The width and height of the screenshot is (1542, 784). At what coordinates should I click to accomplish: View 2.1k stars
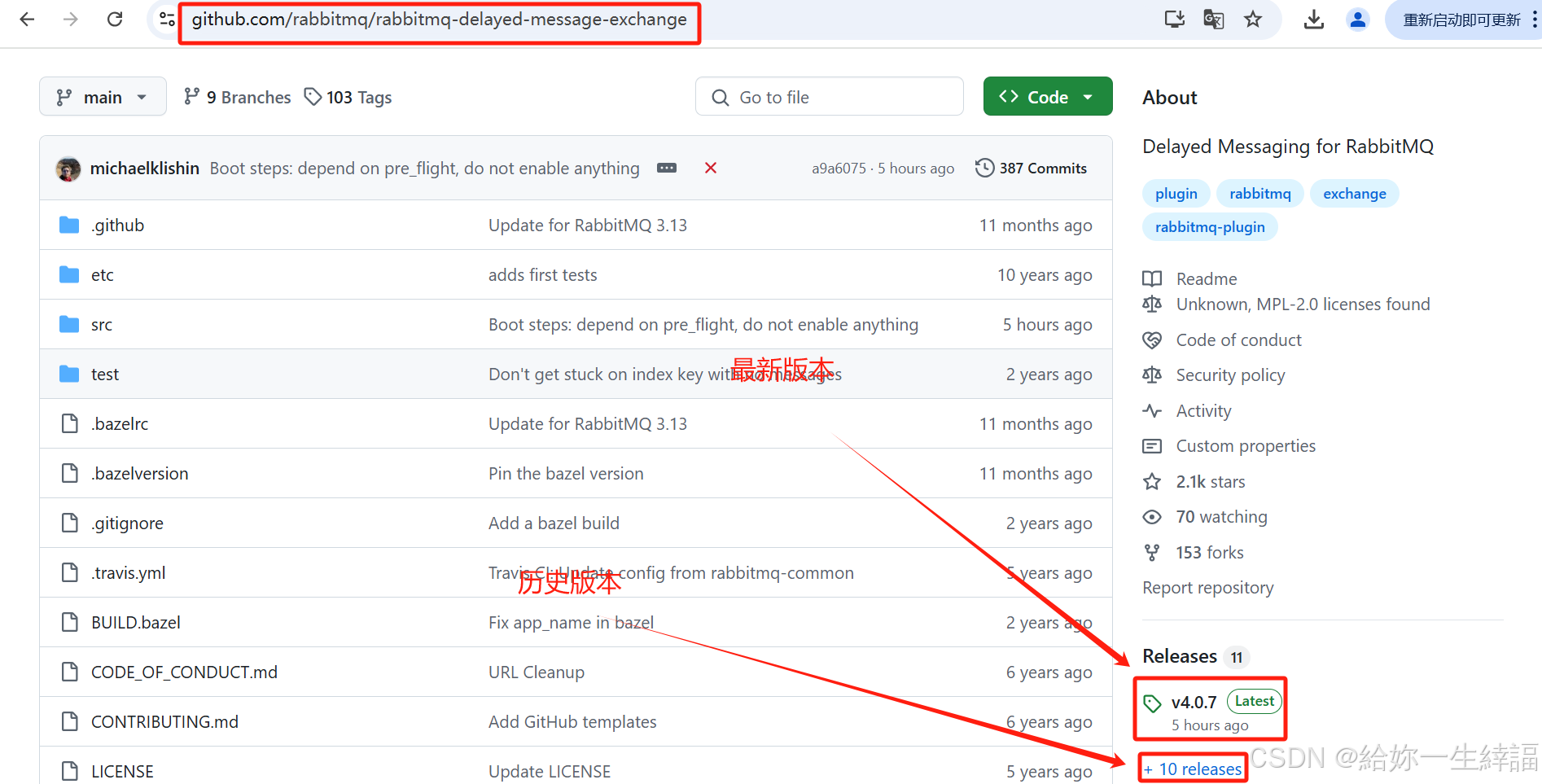click(x=1194, y=482)
